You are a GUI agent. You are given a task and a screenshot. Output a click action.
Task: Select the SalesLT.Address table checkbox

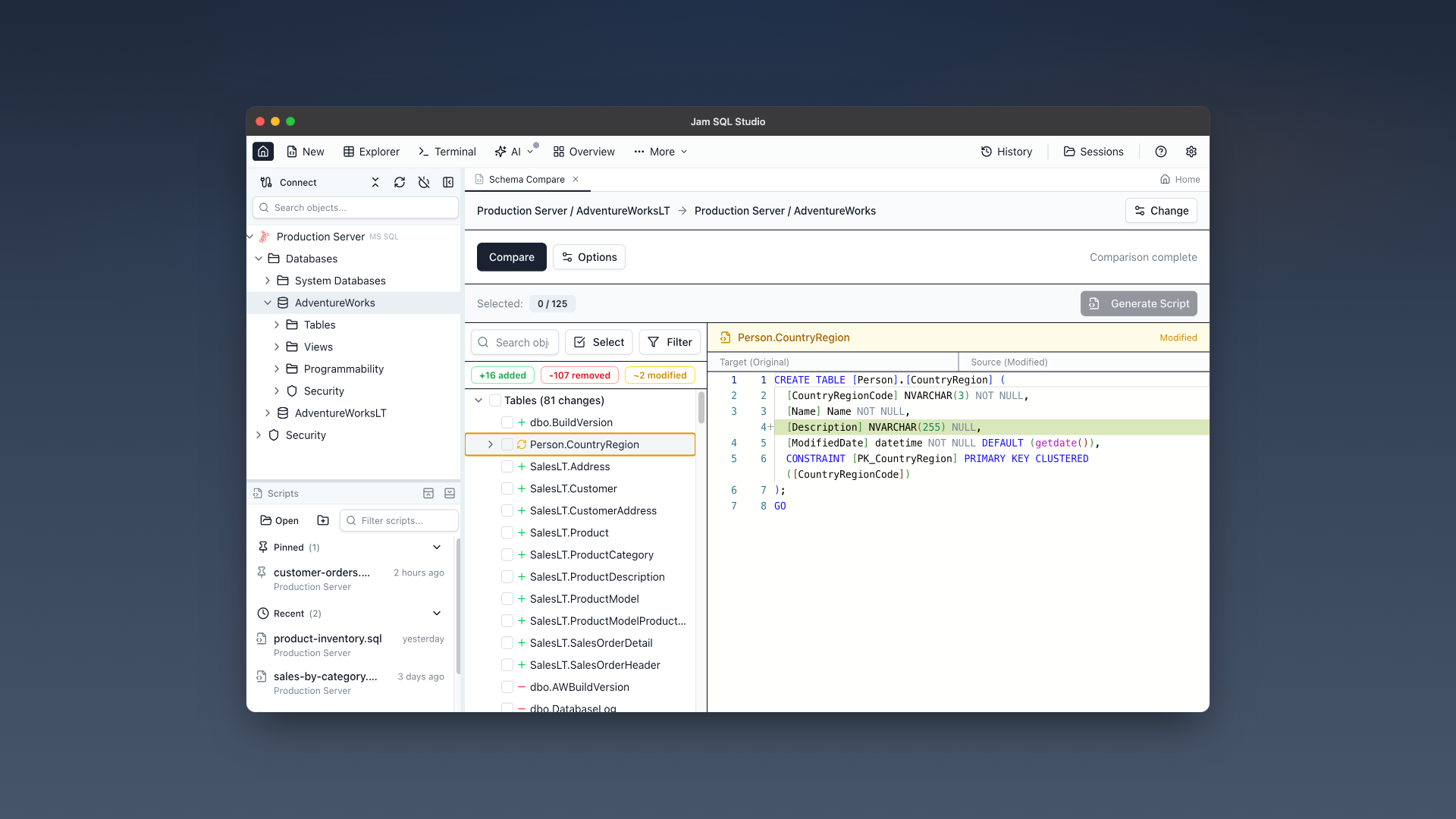pos(507,466)
